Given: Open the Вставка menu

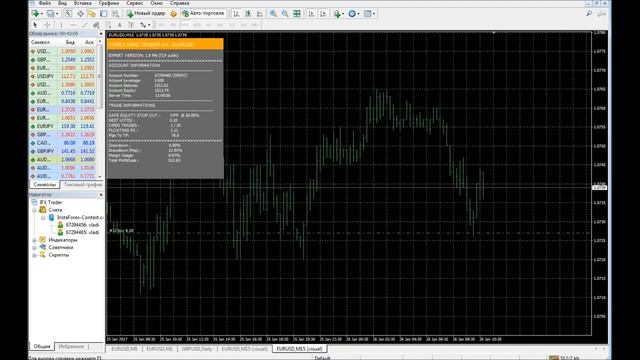Looking at the screenshot, I should click(83, 3).
